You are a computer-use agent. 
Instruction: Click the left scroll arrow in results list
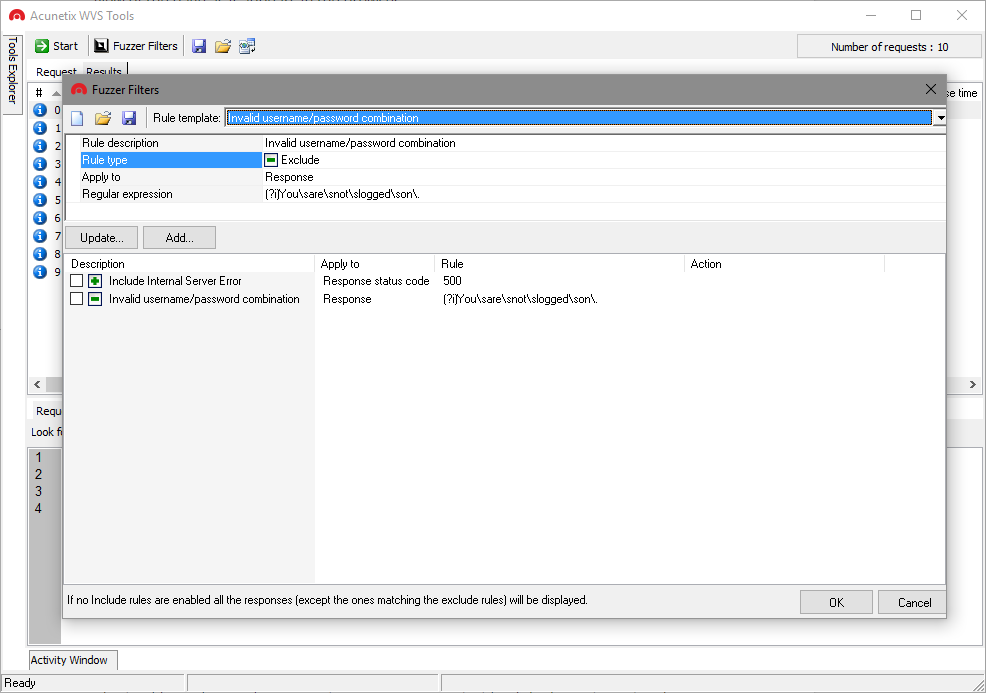37,384
